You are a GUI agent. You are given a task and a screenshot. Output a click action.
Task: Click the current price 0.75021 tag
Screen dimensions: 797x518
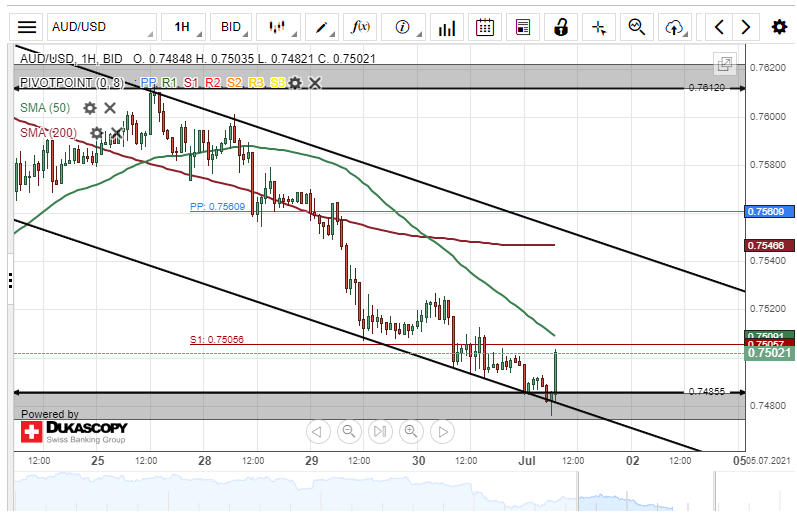769,353
